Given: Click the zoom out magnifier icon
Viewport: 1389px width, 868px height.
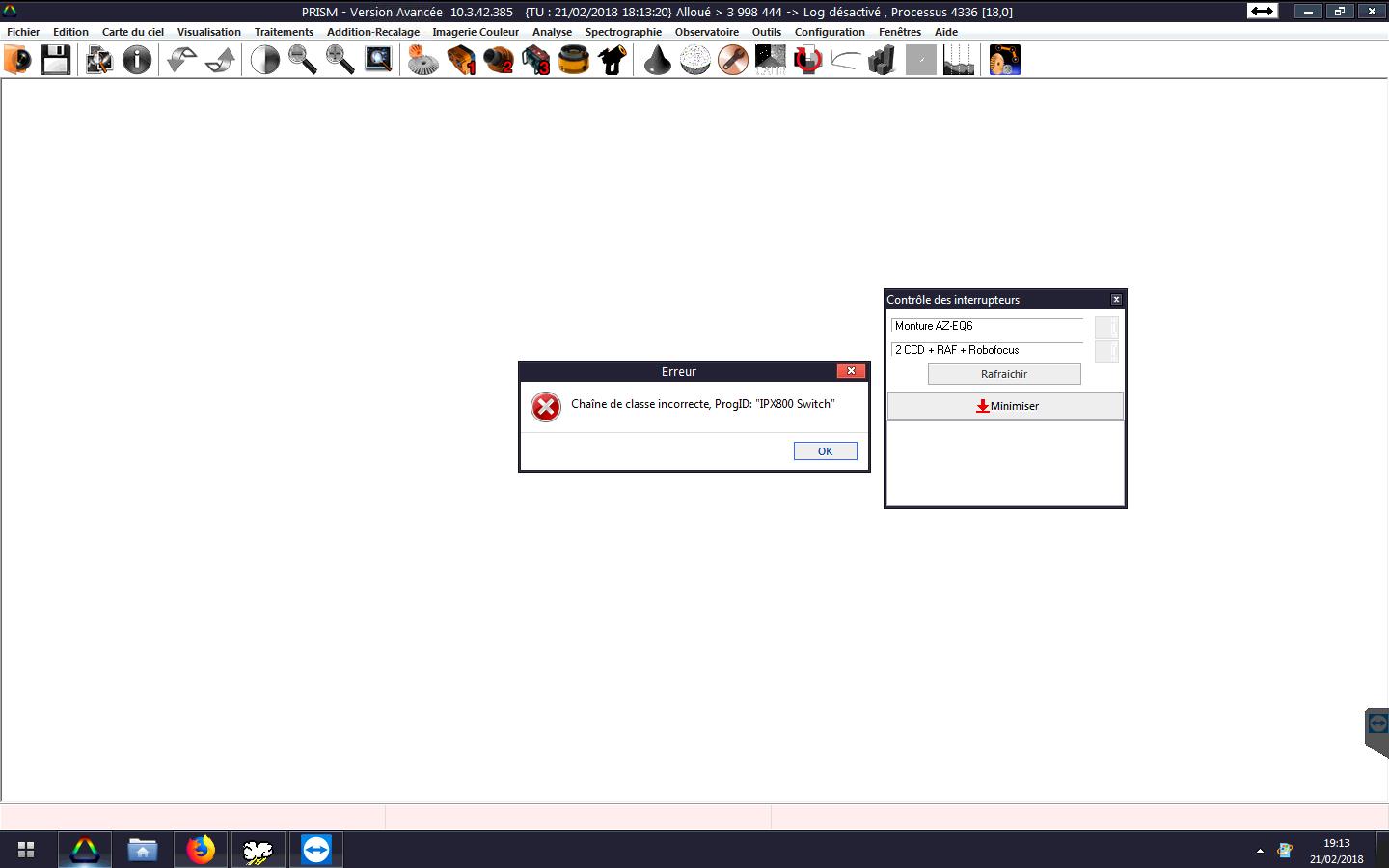Looking at the screenshot, I should (x=303, y=60).
